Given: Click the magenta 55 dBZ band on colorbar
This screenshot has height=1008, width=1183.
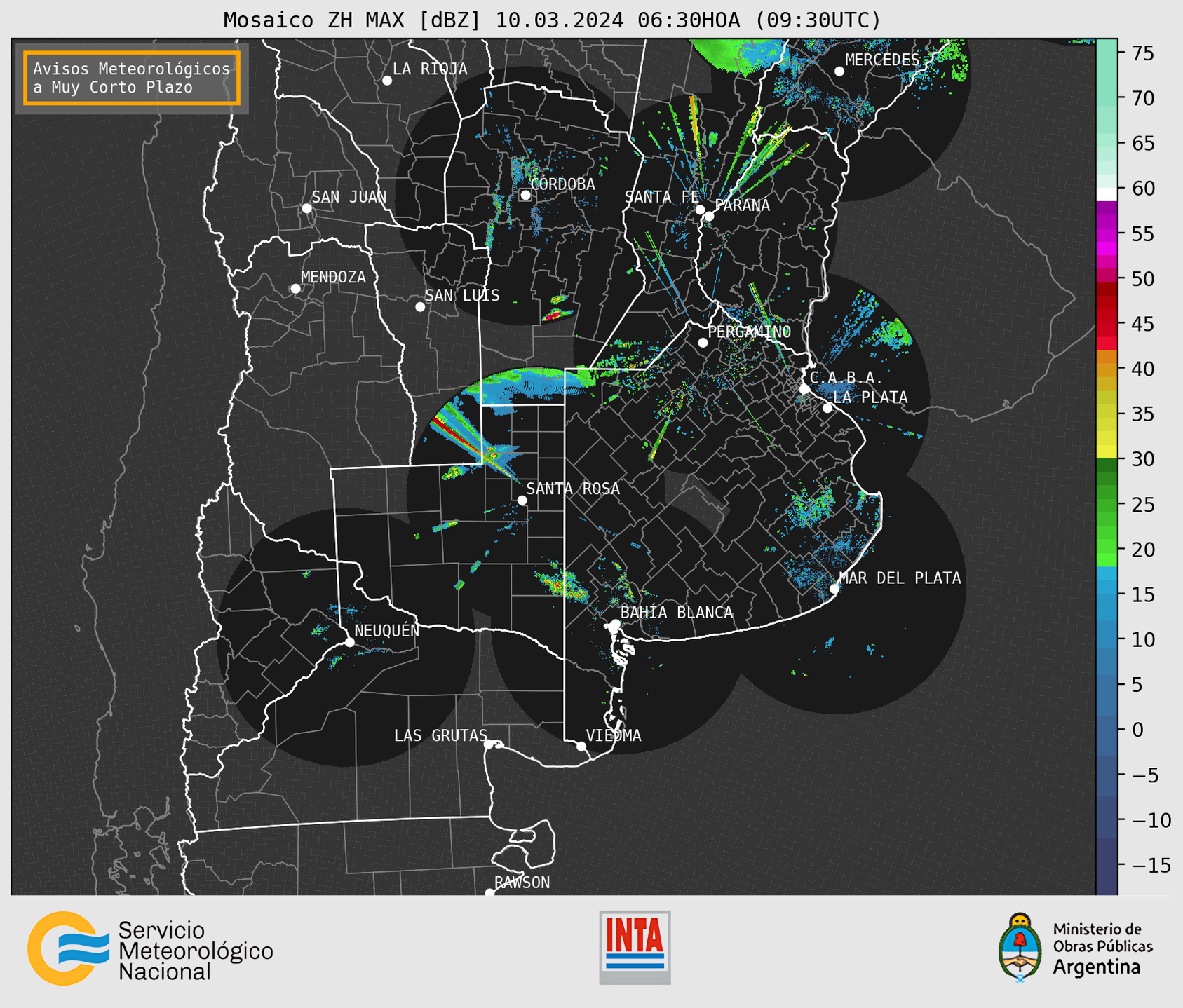Looking at the screenshot, I should coord(1107,233).
